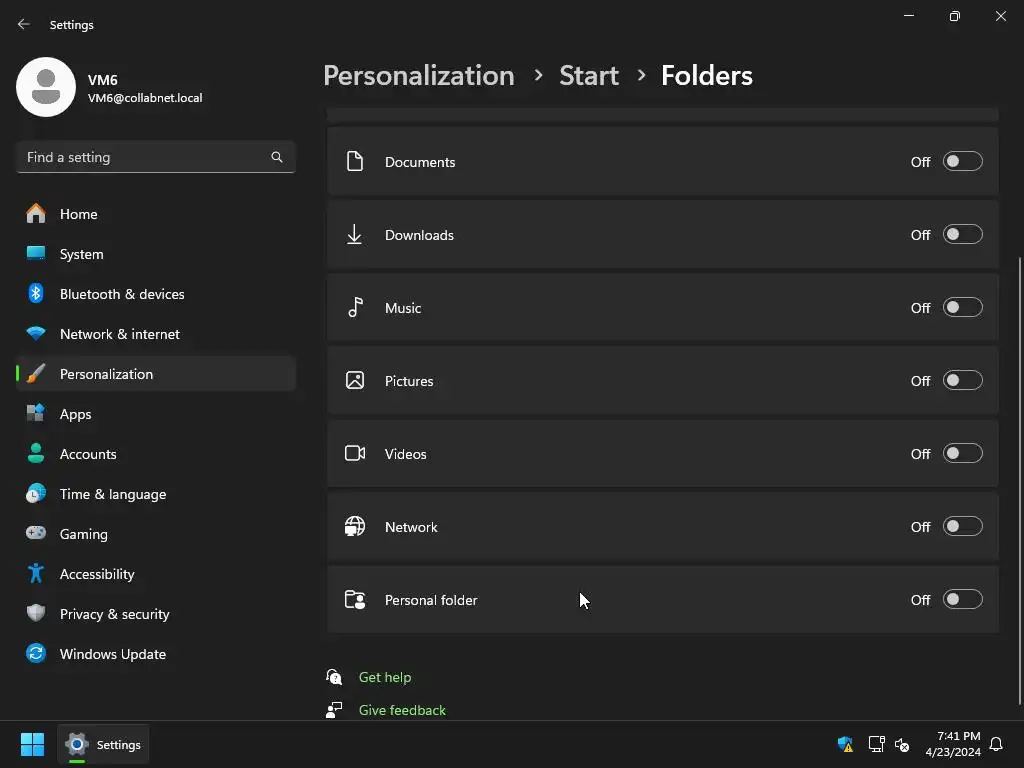Image resolution: width=1024 pixels, height=768 pixels.
Task: Navigate to the Personalization breadcrumb
Action: click(418, 76)
